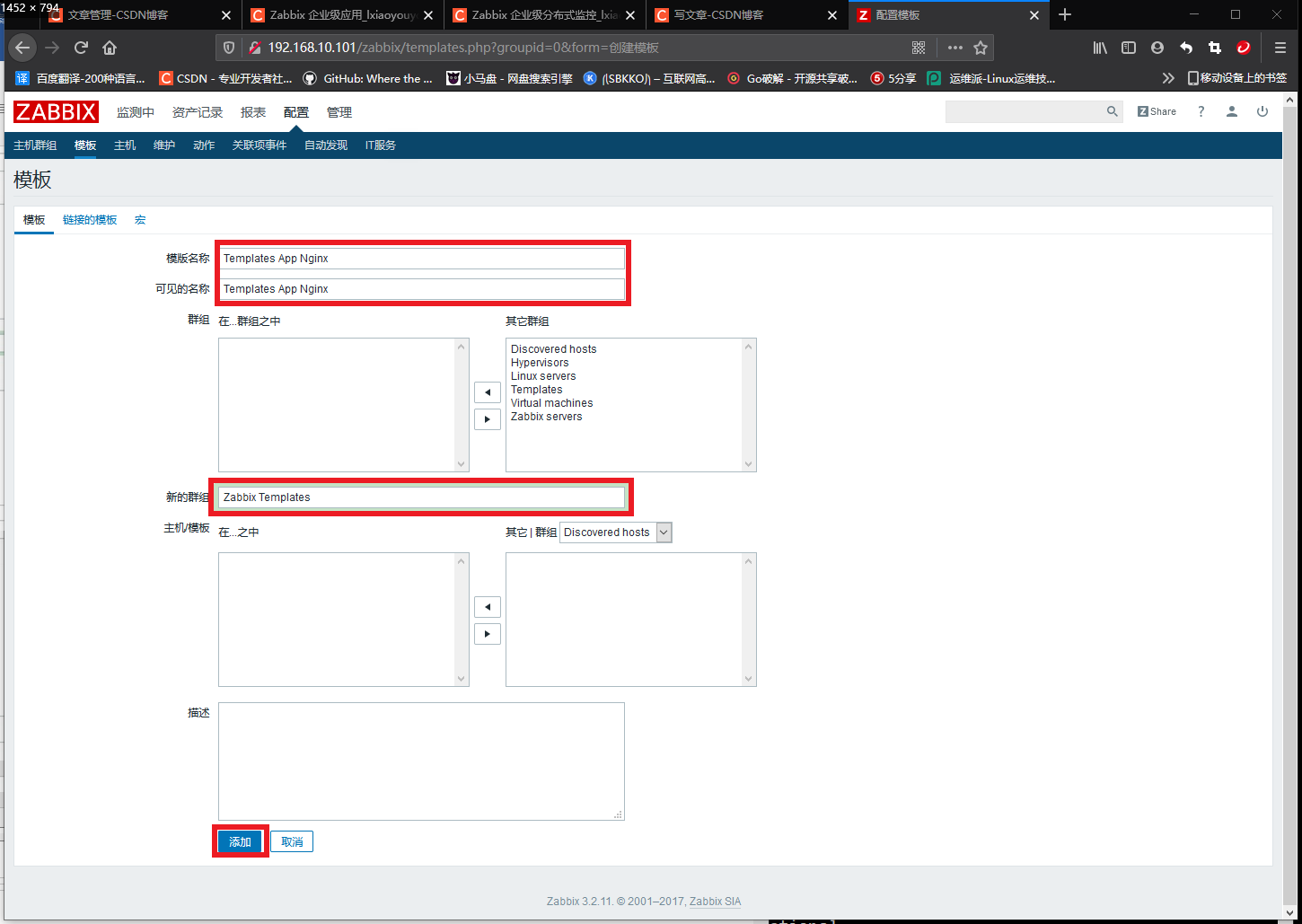Viewport: 1302px width, 924px height.
Task: Open Zabbix user profile icon
Action: 1232,111
